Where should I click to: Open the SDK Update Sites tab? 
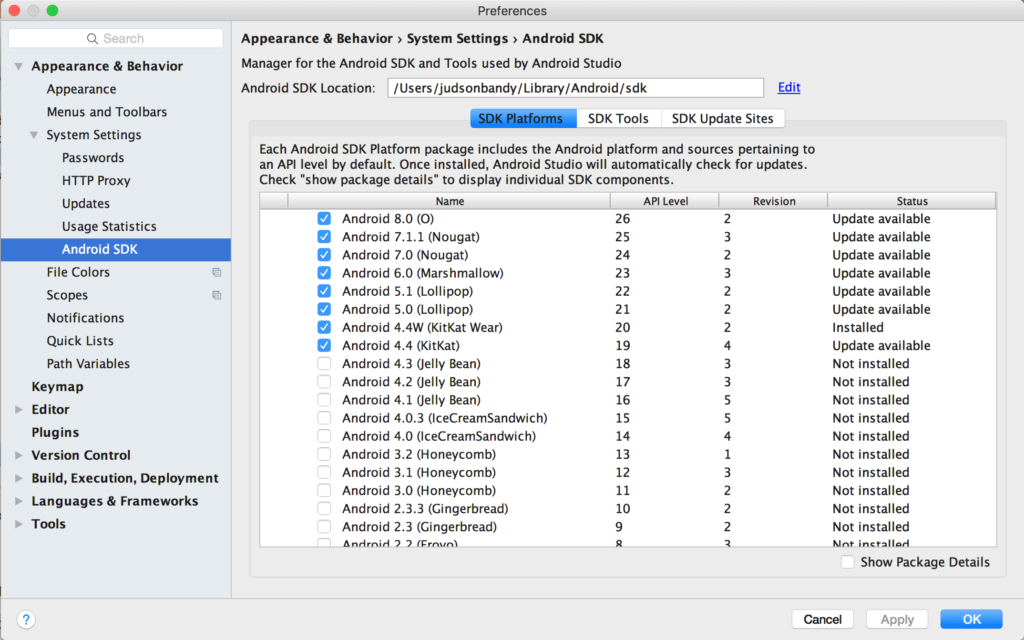pos(722,118)
